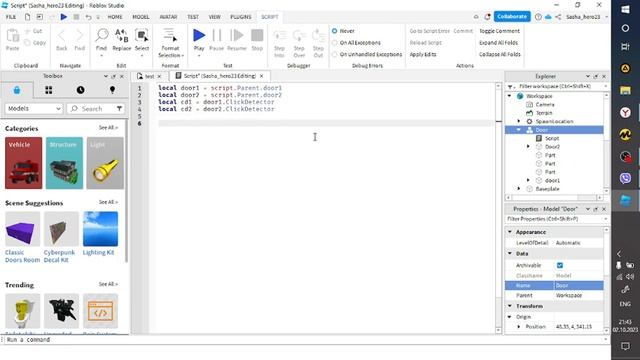The height and width of the screenshot is (360, 640).
Task: Click See All next to Trending
Action: 108,284
